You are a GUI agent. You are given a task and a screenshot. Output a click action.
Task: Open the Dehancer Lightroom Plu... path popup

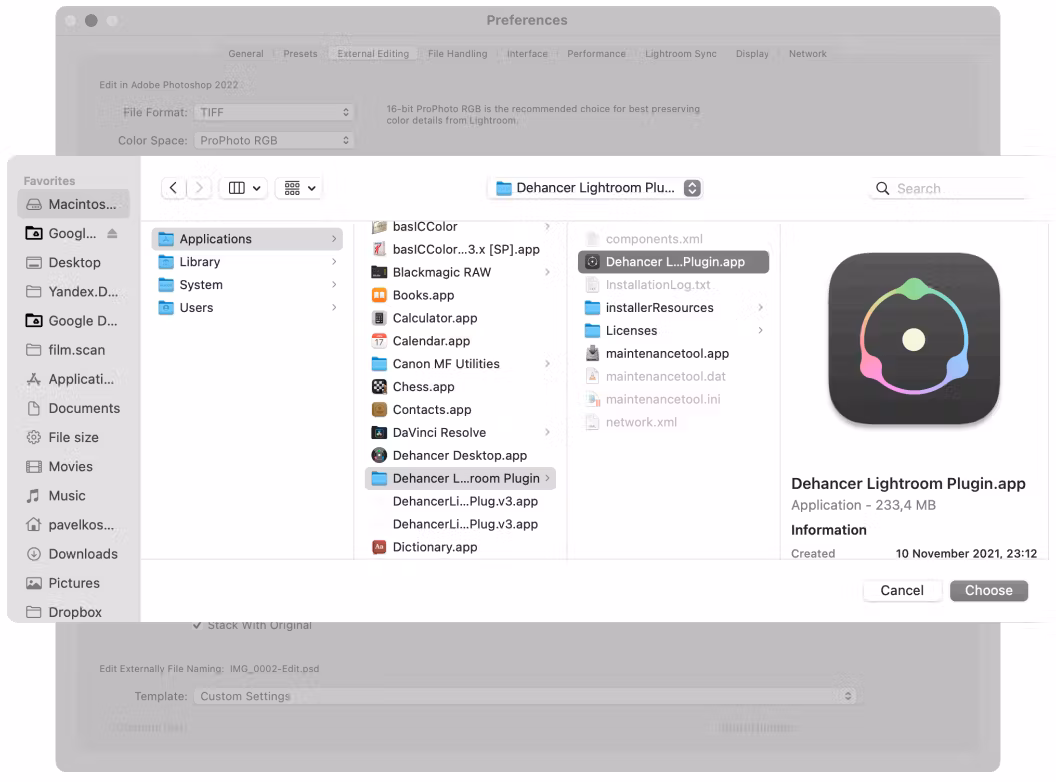click(595, 188)
